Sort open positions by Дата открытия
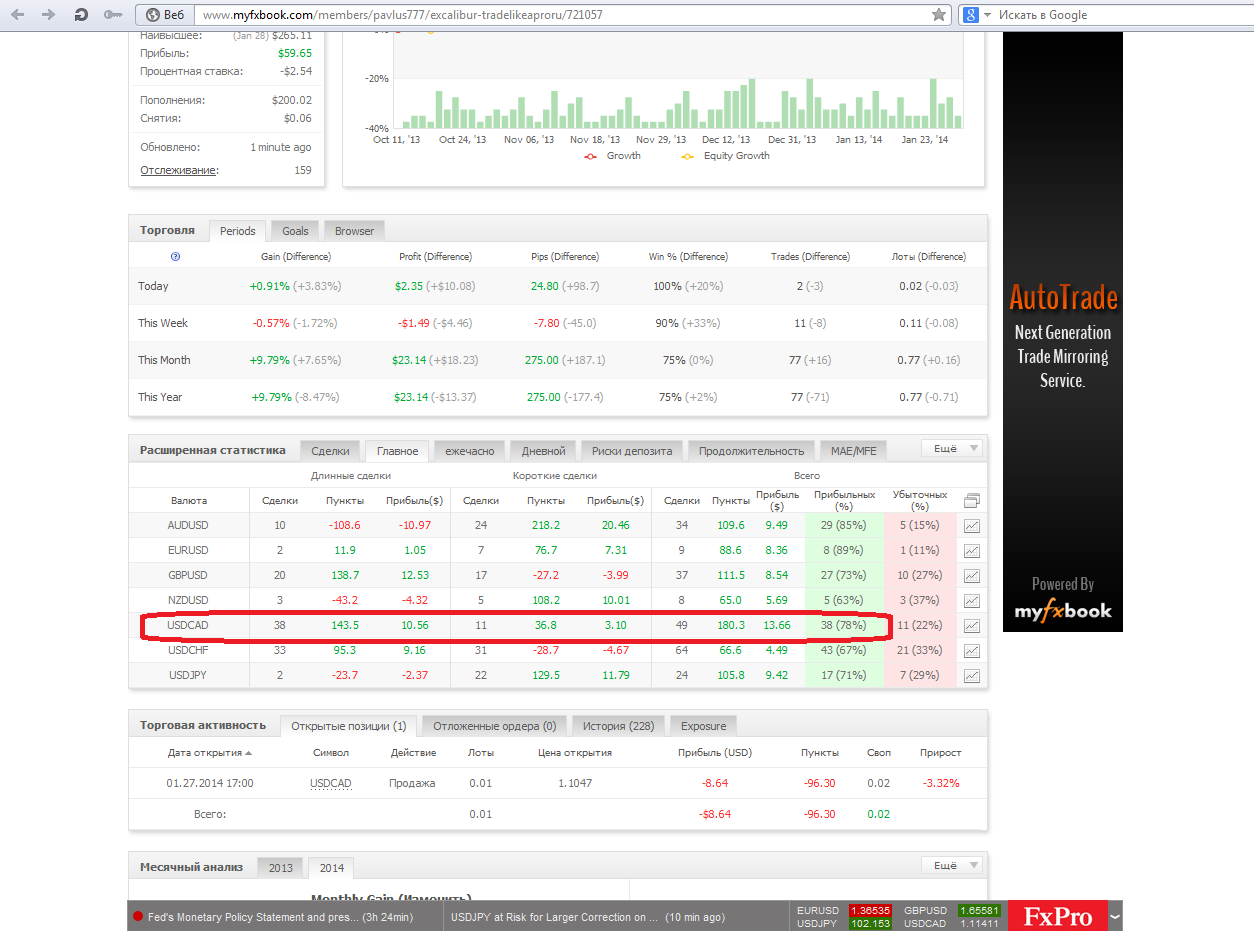The width and height of the screenshot is (1254, 931). coord(210,752)
